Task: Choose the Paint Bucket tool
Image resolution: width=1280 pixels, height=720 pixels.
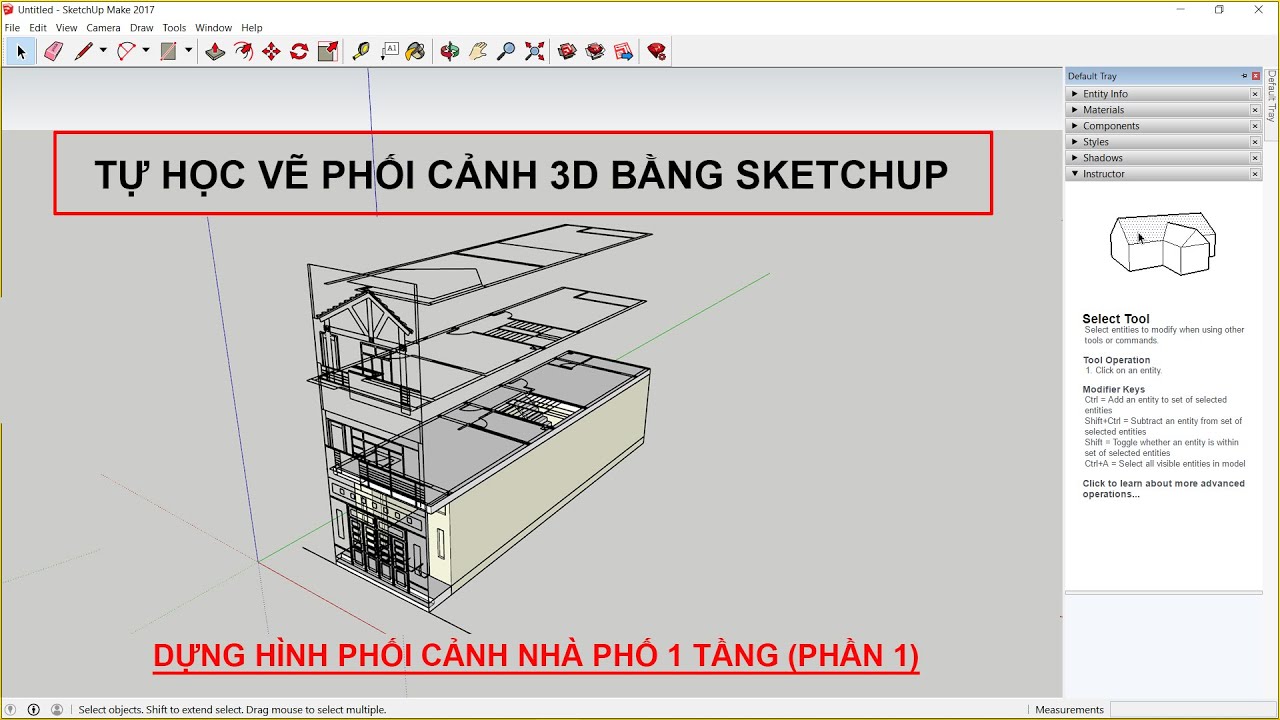Action: click(416, 51)
